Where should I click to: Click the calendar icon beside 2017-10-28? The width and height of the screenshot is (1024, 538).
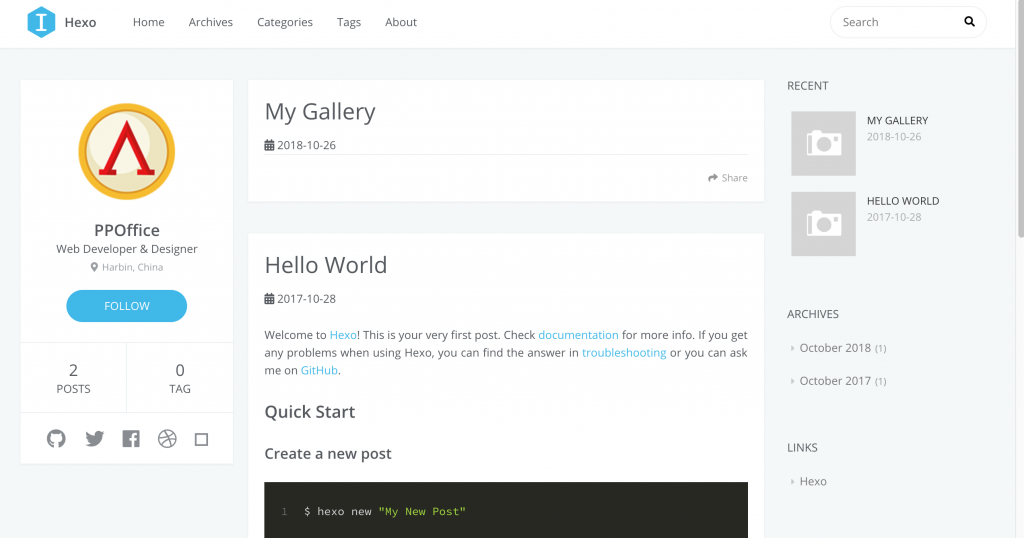click(x=269, y=298)
